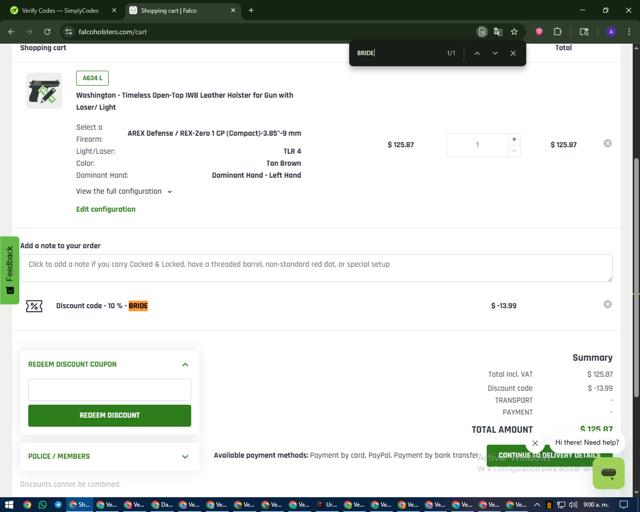Screen dimensions: 640x512
Task: Open the Washington Timeless Open-Top IWB Holster link
Action: pyautogui.click(x=184, y=101)
